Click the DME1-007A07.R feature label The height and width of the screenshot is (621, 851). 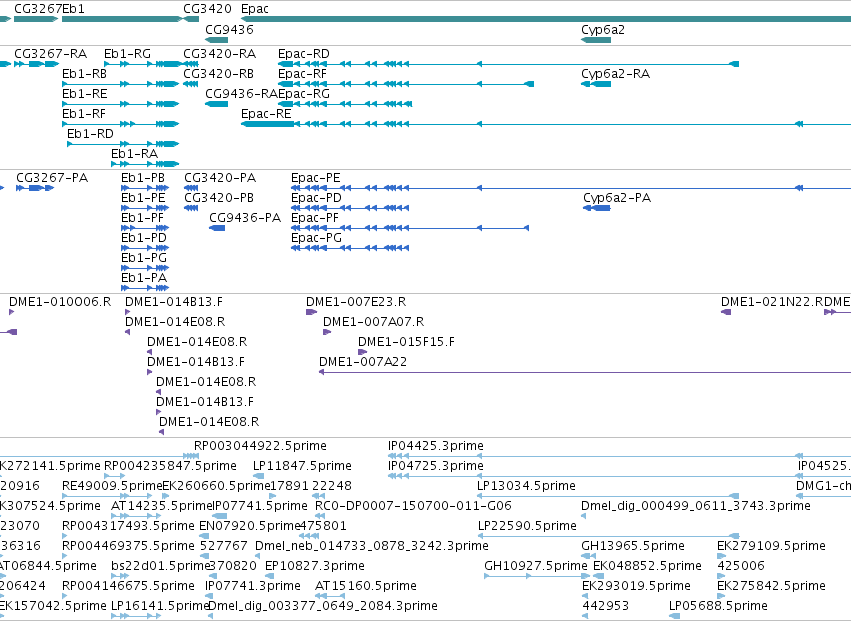373,322
